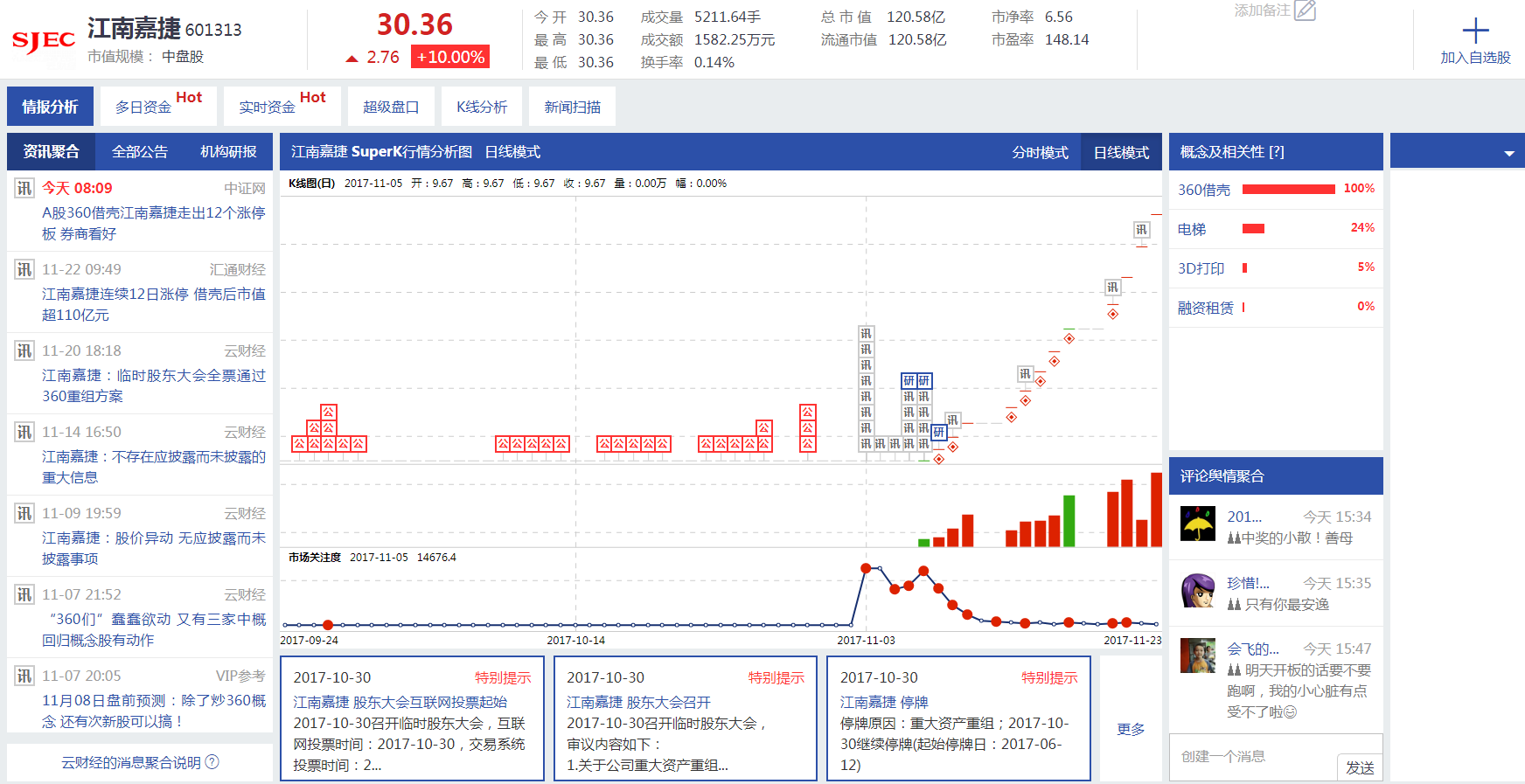This screenshot has height=784, width=1525.
Task: Open event card 股东大会互联网投票起始
Action: point(412,718)
